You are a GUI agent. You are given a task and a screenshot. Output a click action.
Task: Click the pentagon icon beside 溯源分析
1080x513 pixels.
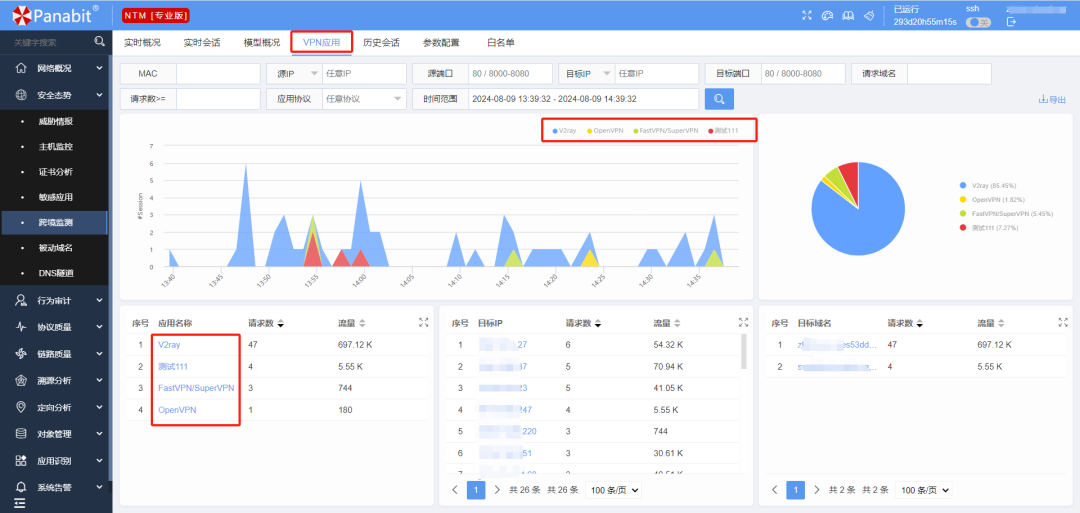click(x=21, y=380)
